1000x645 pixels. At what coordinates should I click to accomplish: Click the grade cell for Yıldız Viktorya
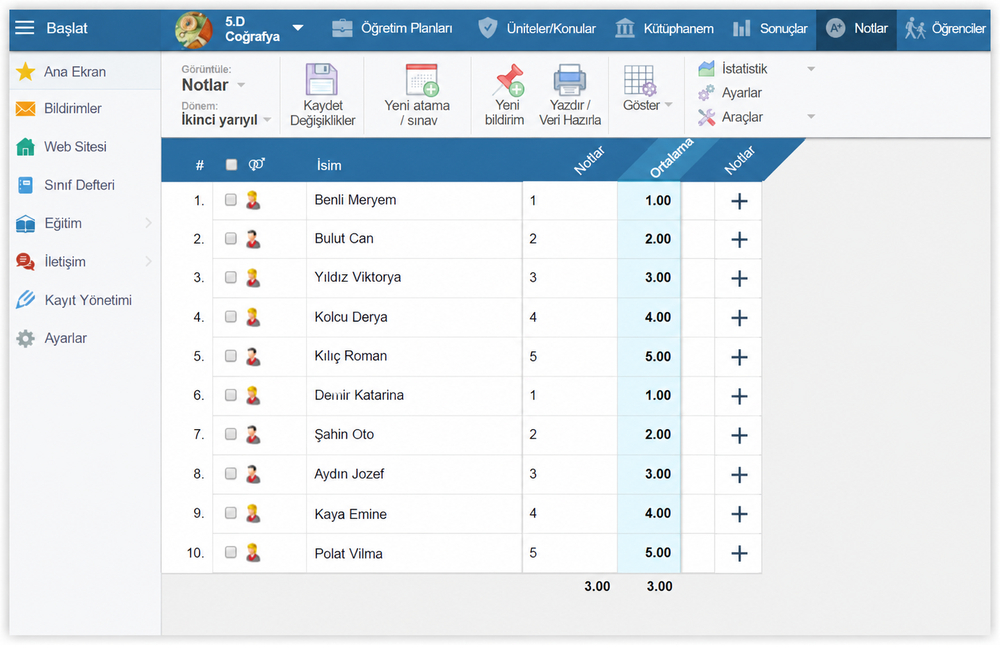click(570, 278)
